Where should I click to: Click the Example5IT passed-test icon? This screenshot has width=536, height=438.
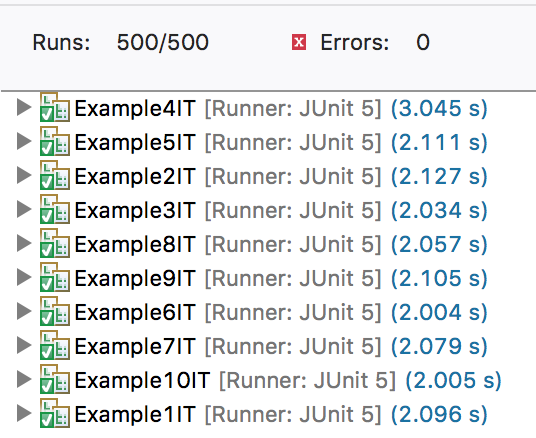tap(55, 141)
